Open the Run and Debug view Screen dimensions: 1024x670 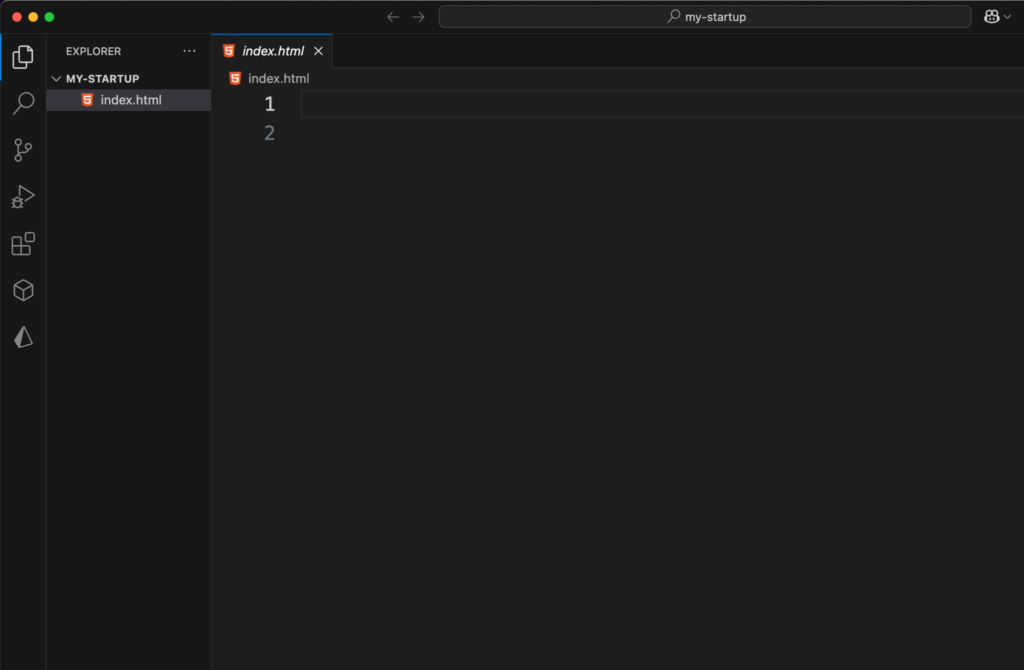pyautogui.click(x=23, y=197)
